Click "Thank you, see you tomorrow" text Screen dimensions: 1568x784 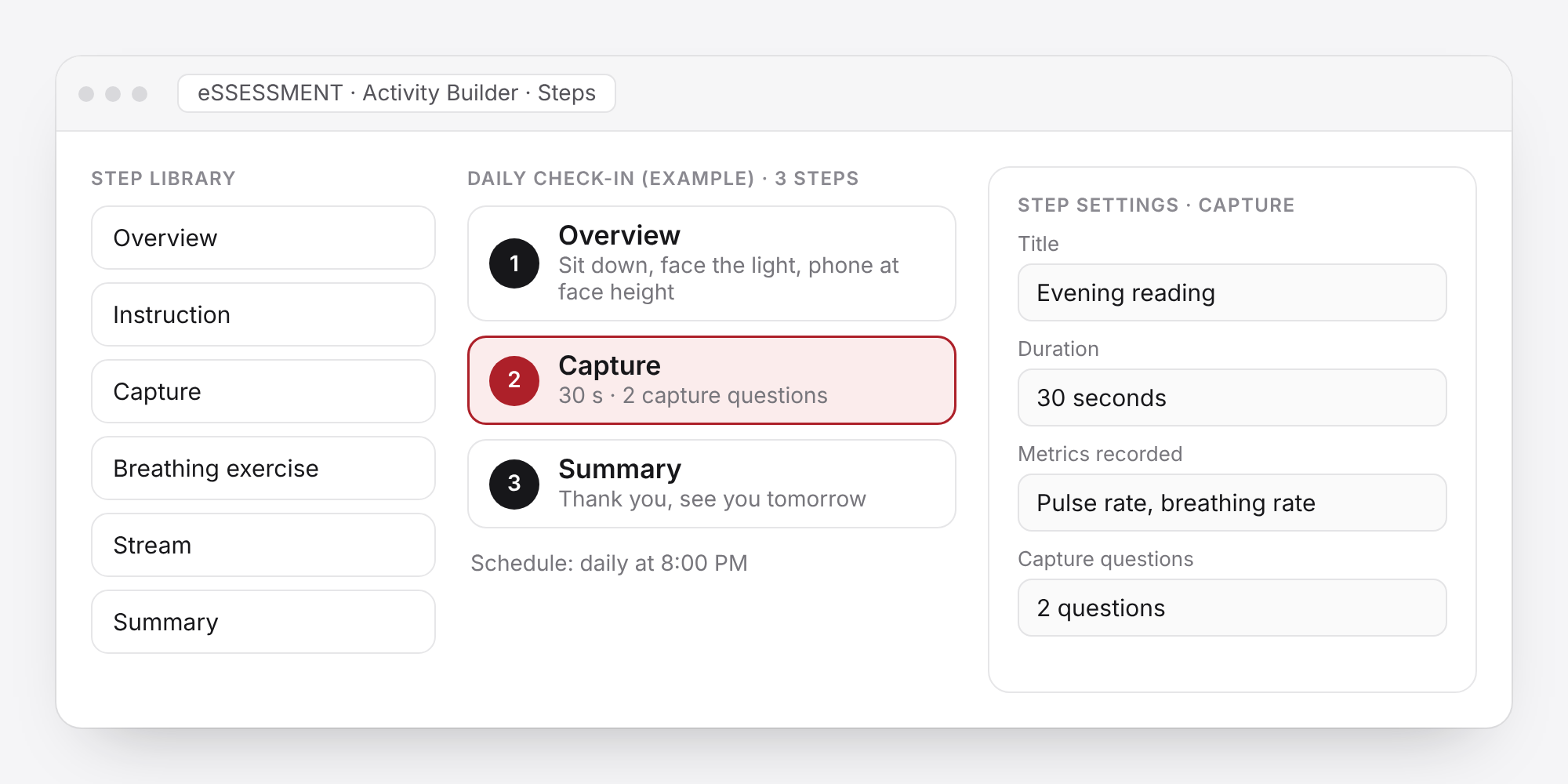[712, 499]
